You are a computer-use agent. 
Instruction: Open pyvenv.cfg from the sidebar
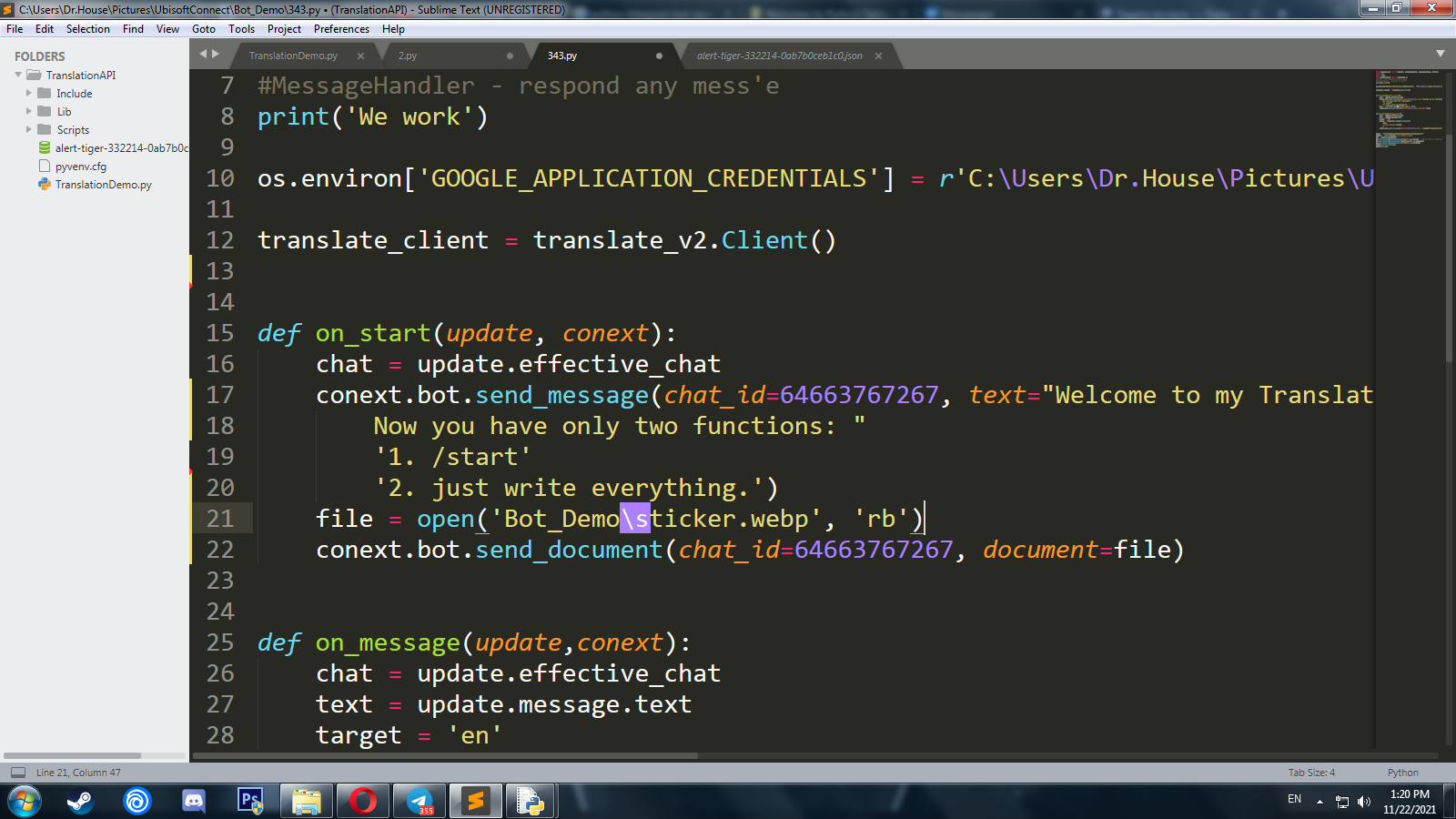coord(81,167)
